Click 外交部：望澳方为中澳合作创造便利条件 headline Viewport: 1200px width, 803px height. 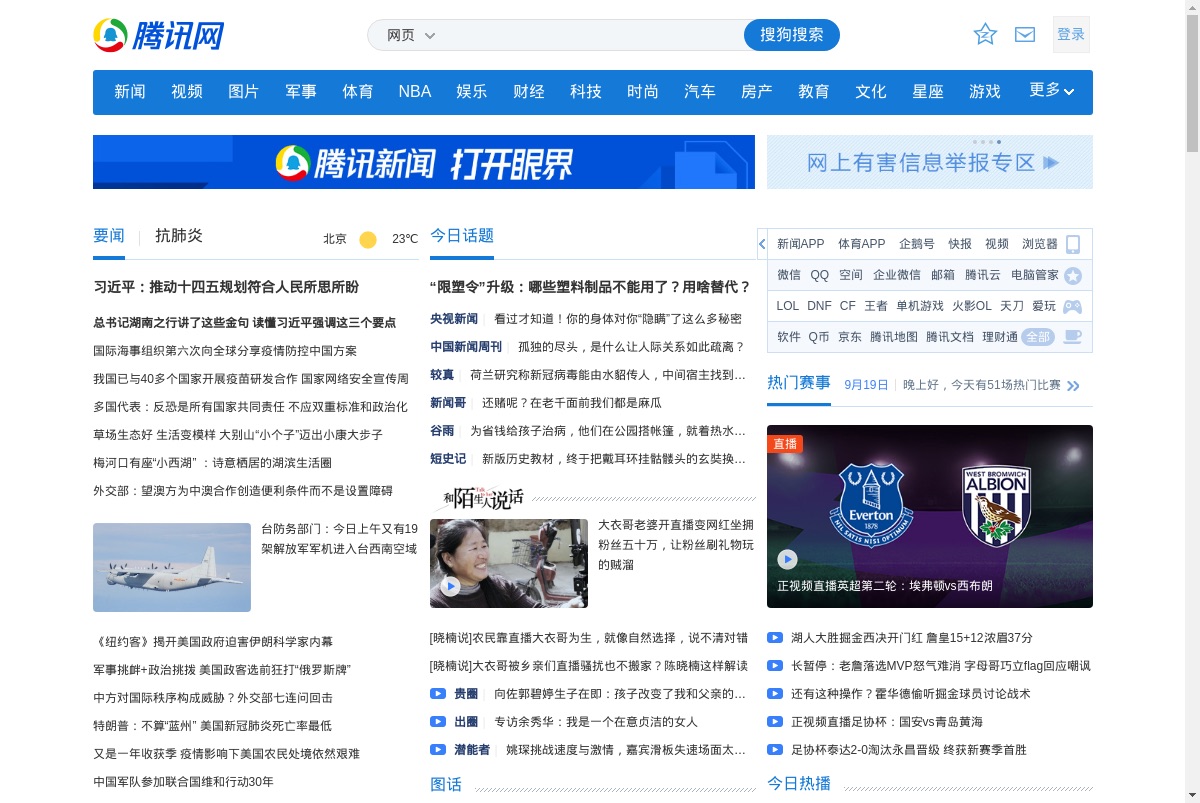243,491
